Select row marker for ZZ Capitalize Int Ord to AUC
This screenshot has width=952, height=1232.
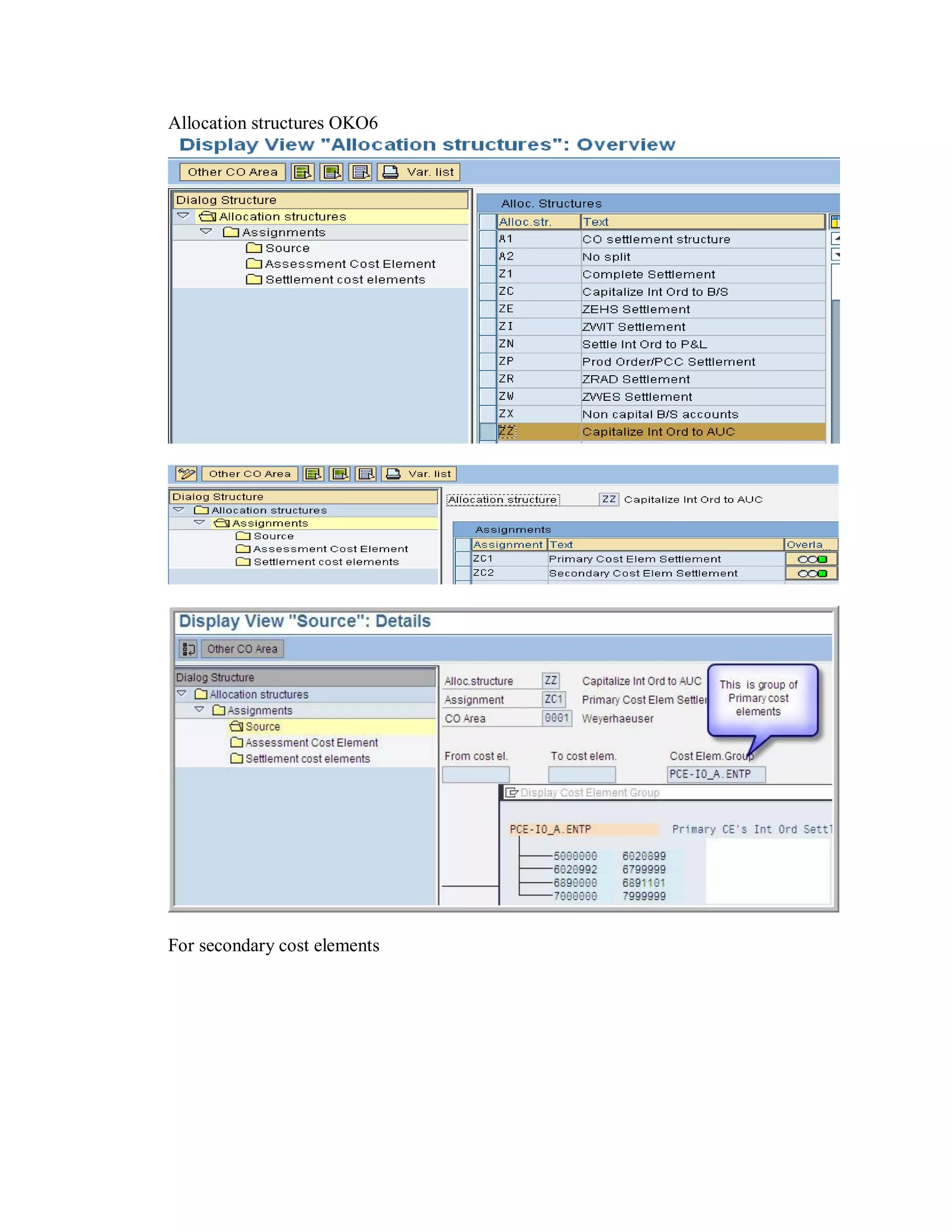point(487,431)
